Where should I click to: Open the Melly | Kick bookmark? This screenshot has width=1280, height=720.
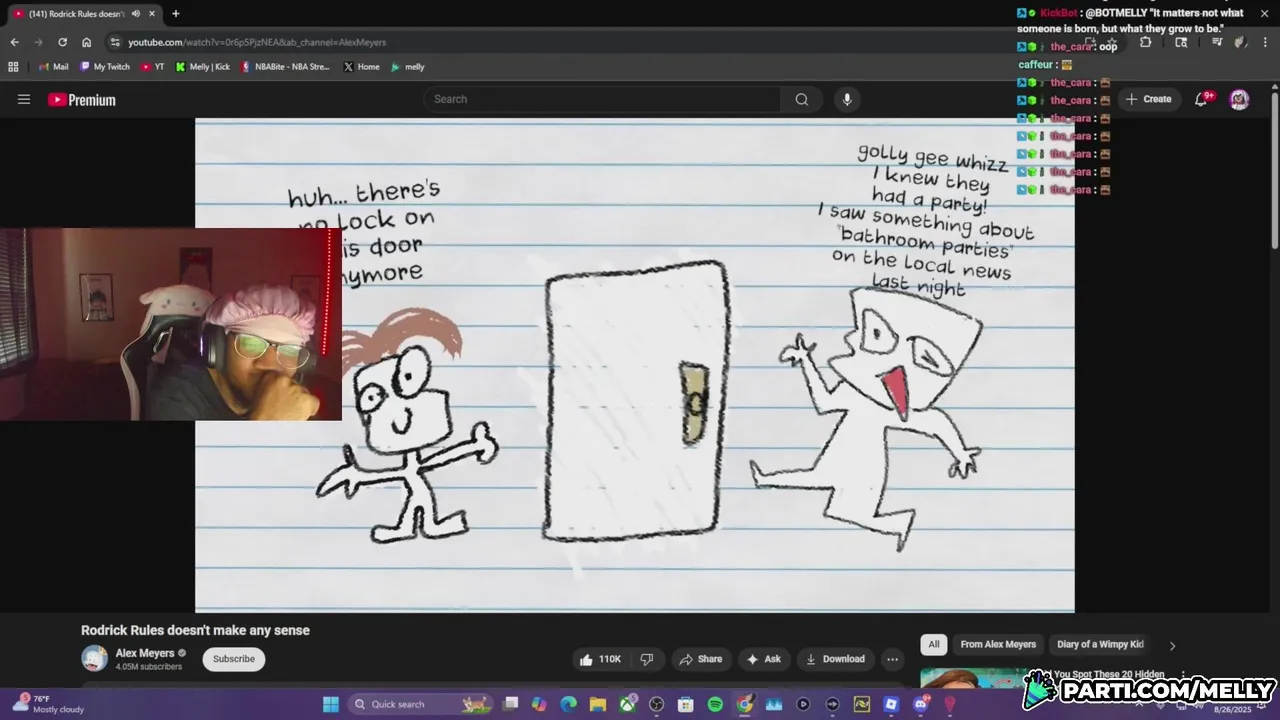pyautogui.click(x=203, y=67)
